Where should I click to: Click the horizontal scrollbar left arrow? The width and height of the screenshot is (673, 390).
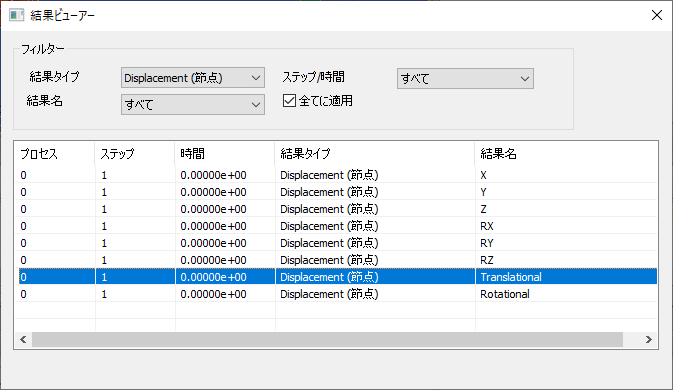23,339
